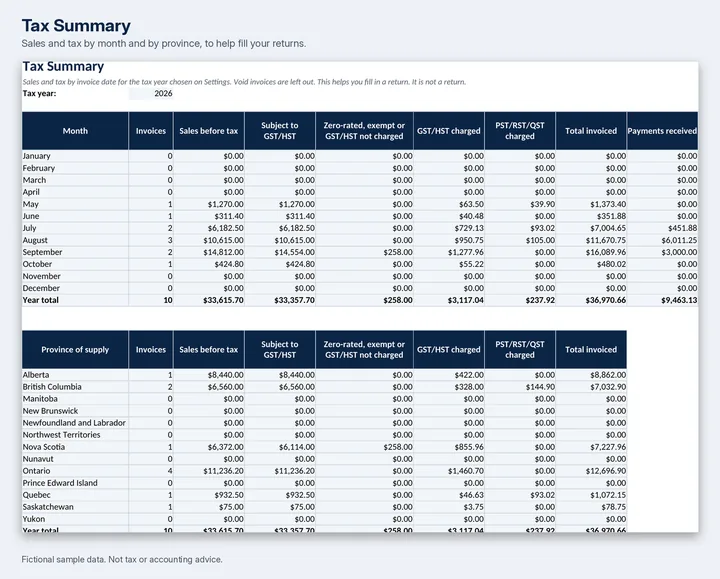Click September GST/HST charged $1,277.96
720x579 pixels.
point(466,252)
